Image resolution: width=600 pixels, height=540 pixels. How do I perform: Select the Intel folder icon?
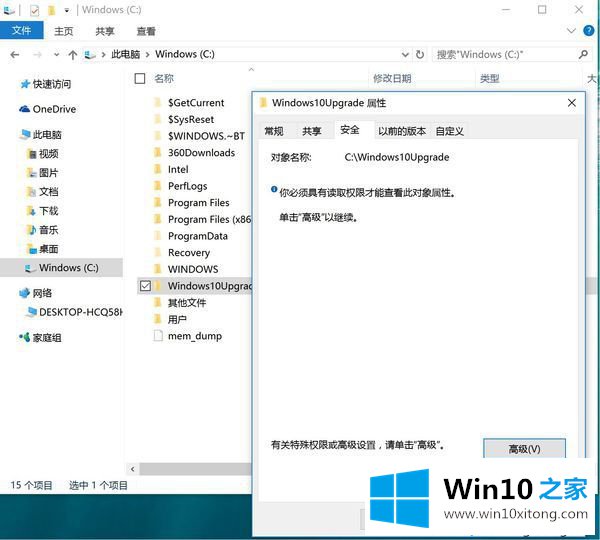click(157, 169)
